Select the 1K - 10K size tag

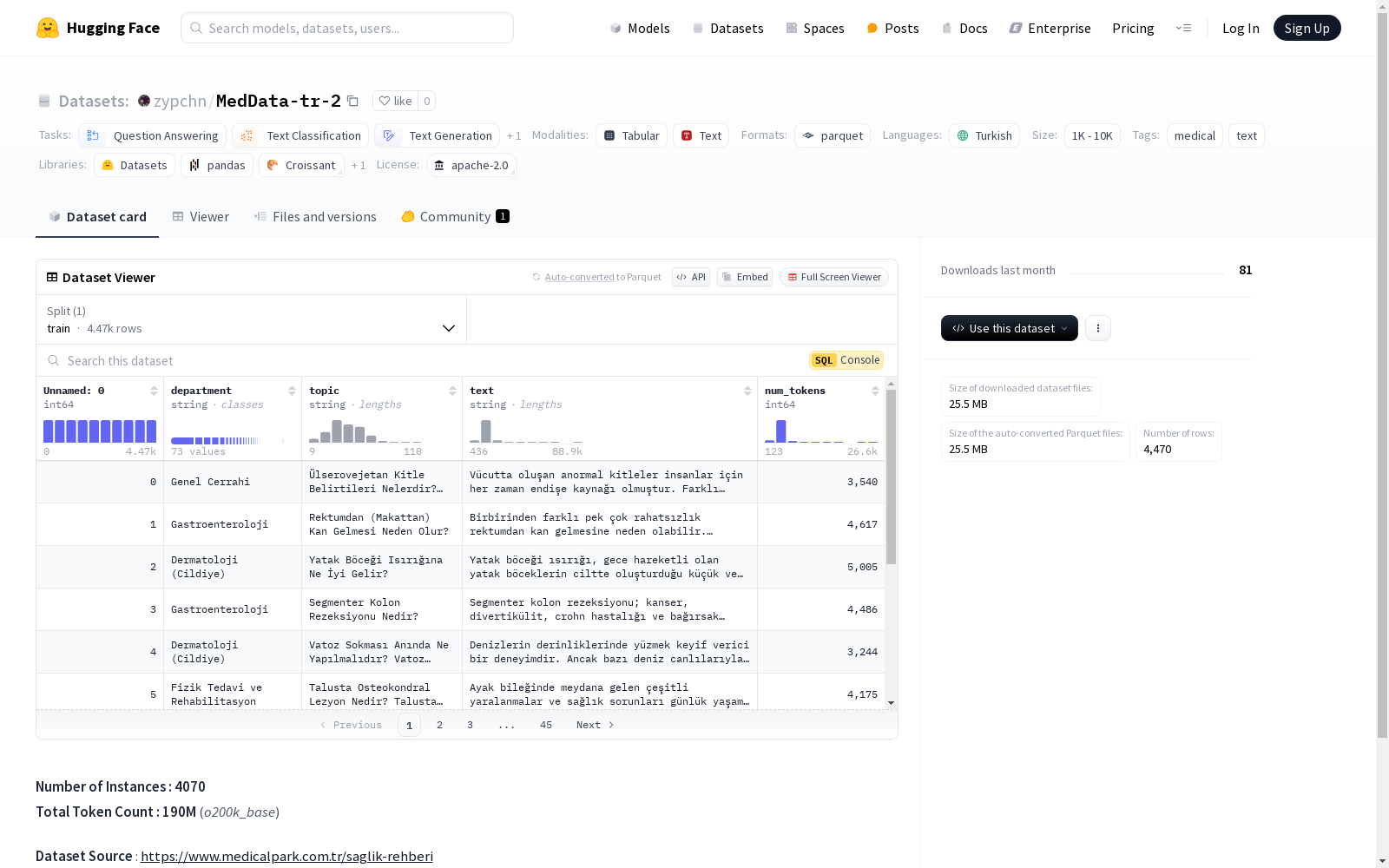click(x=1092, y=135)
